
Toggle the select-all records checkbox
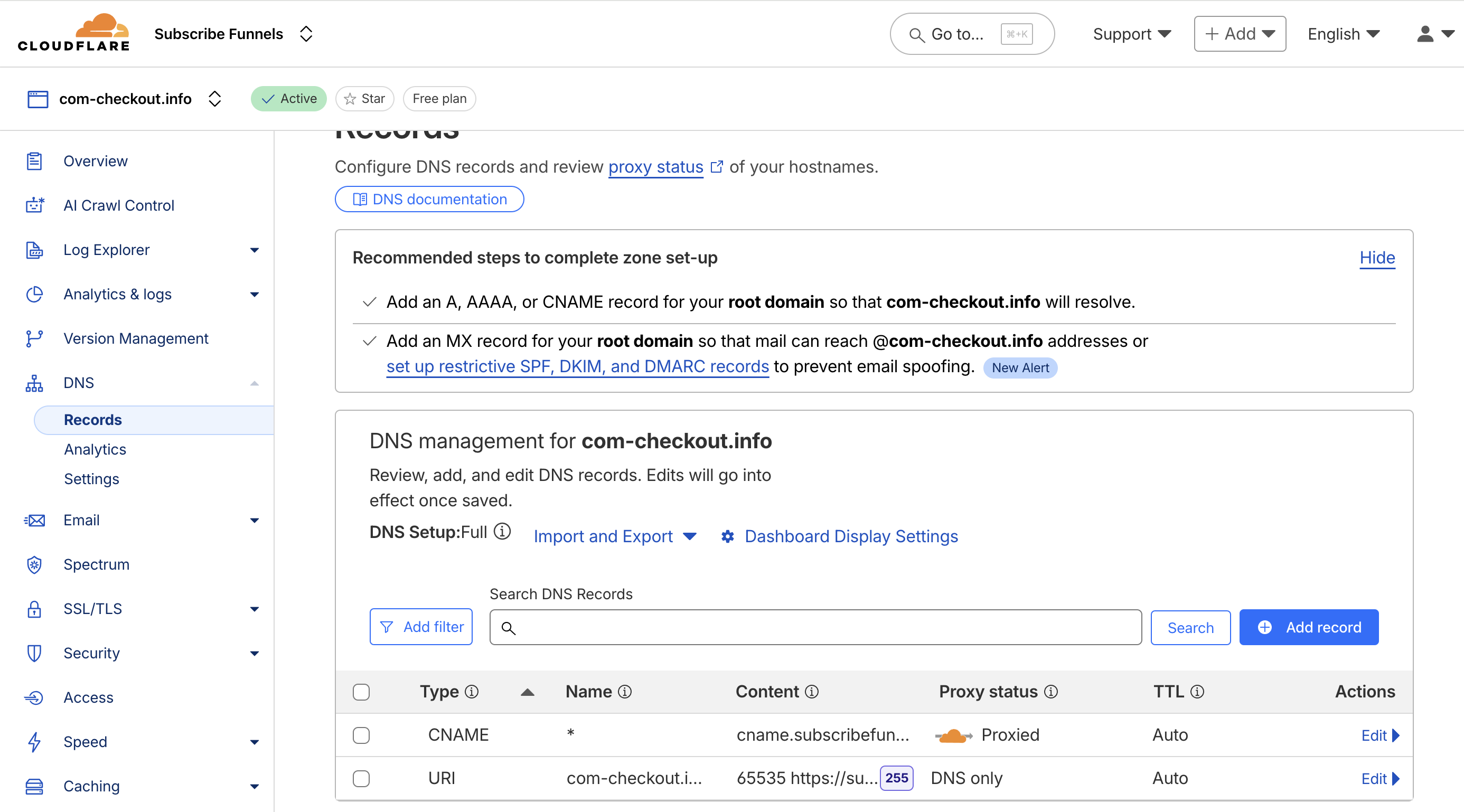[361, 692]
